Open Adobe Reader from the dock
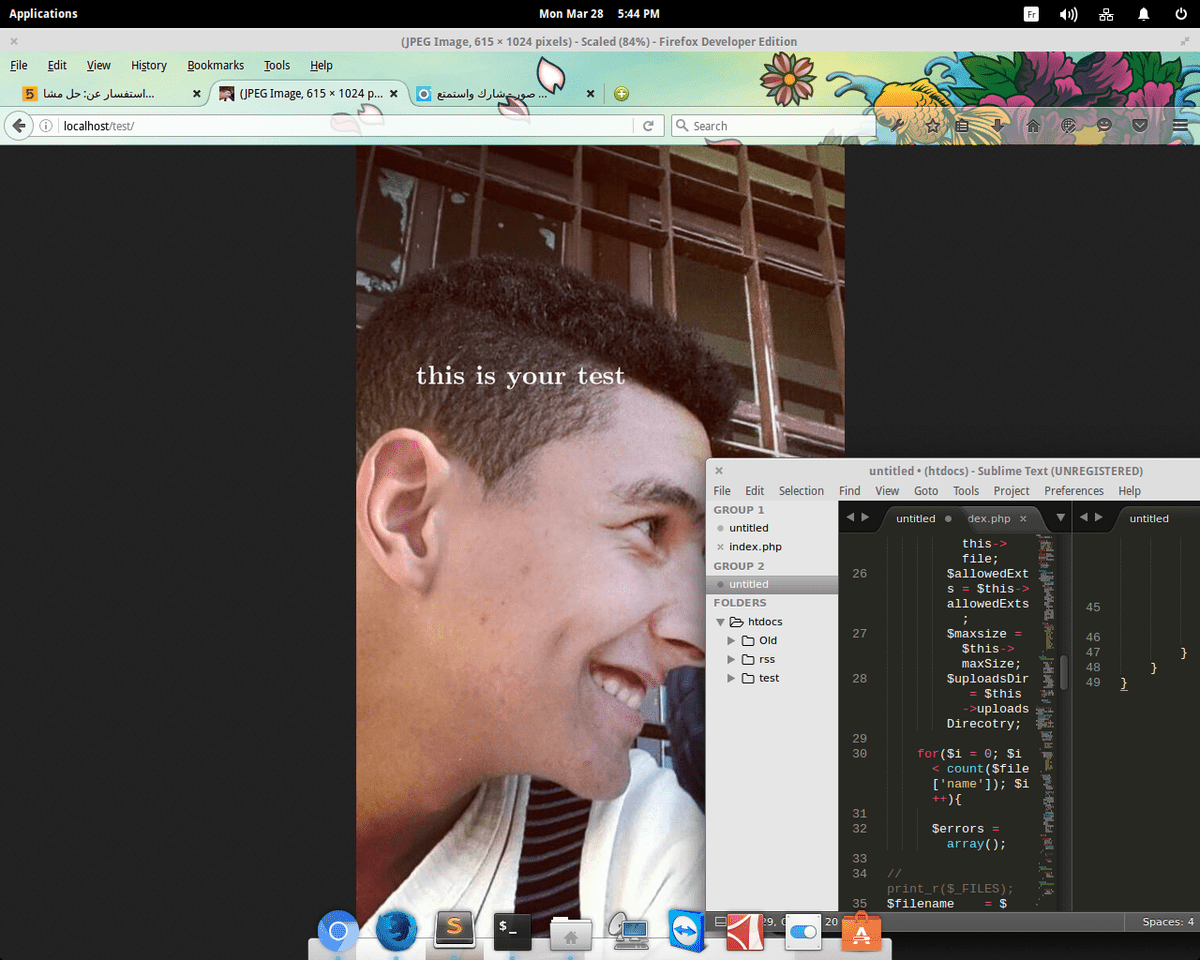The width and height of the screenshot is (1200, 960). point(744,931)
